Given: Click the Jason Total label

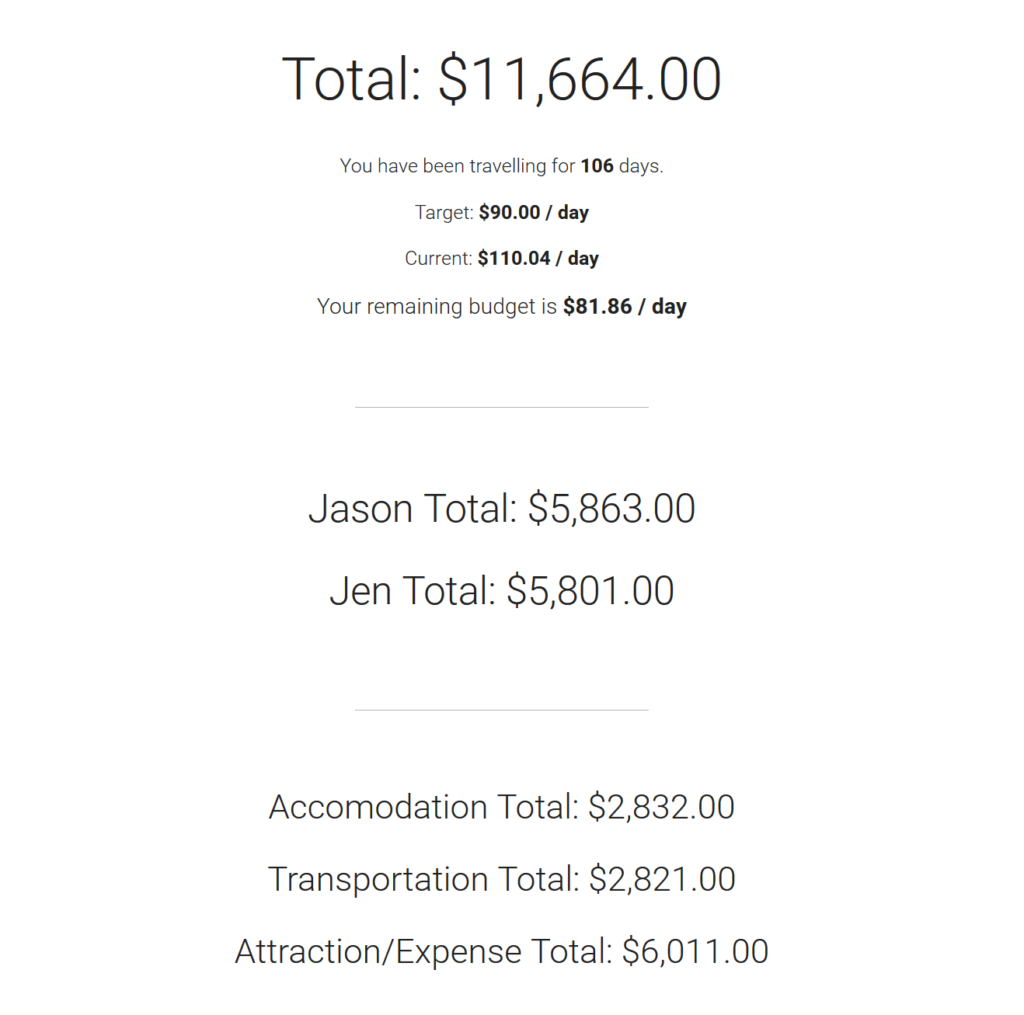Looking at the screenshot, I should tap(412, 509).
